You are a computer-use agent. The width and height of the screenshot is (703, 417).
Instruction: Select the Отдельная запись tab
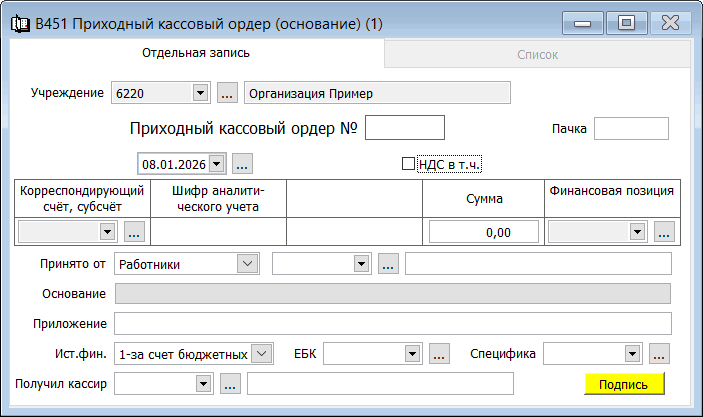[196, 52]
